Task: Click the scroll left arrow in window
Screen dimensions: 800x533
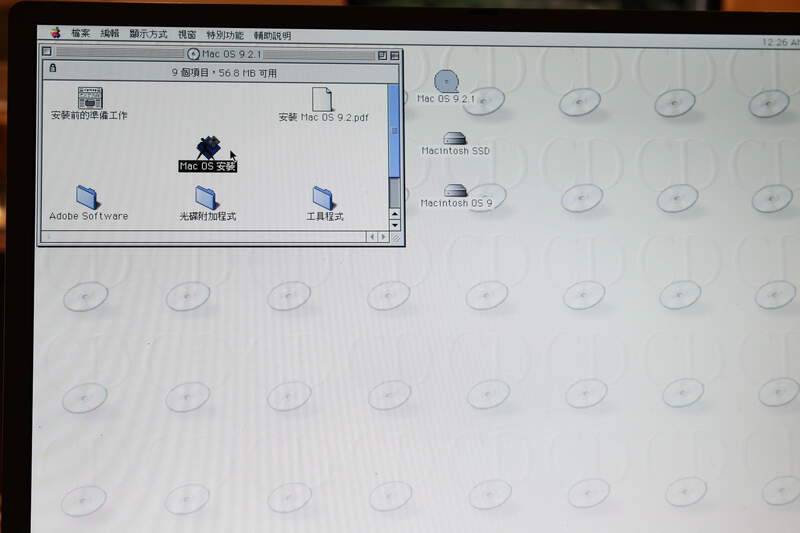Action: pyautogui.click(x=372, y=237)
